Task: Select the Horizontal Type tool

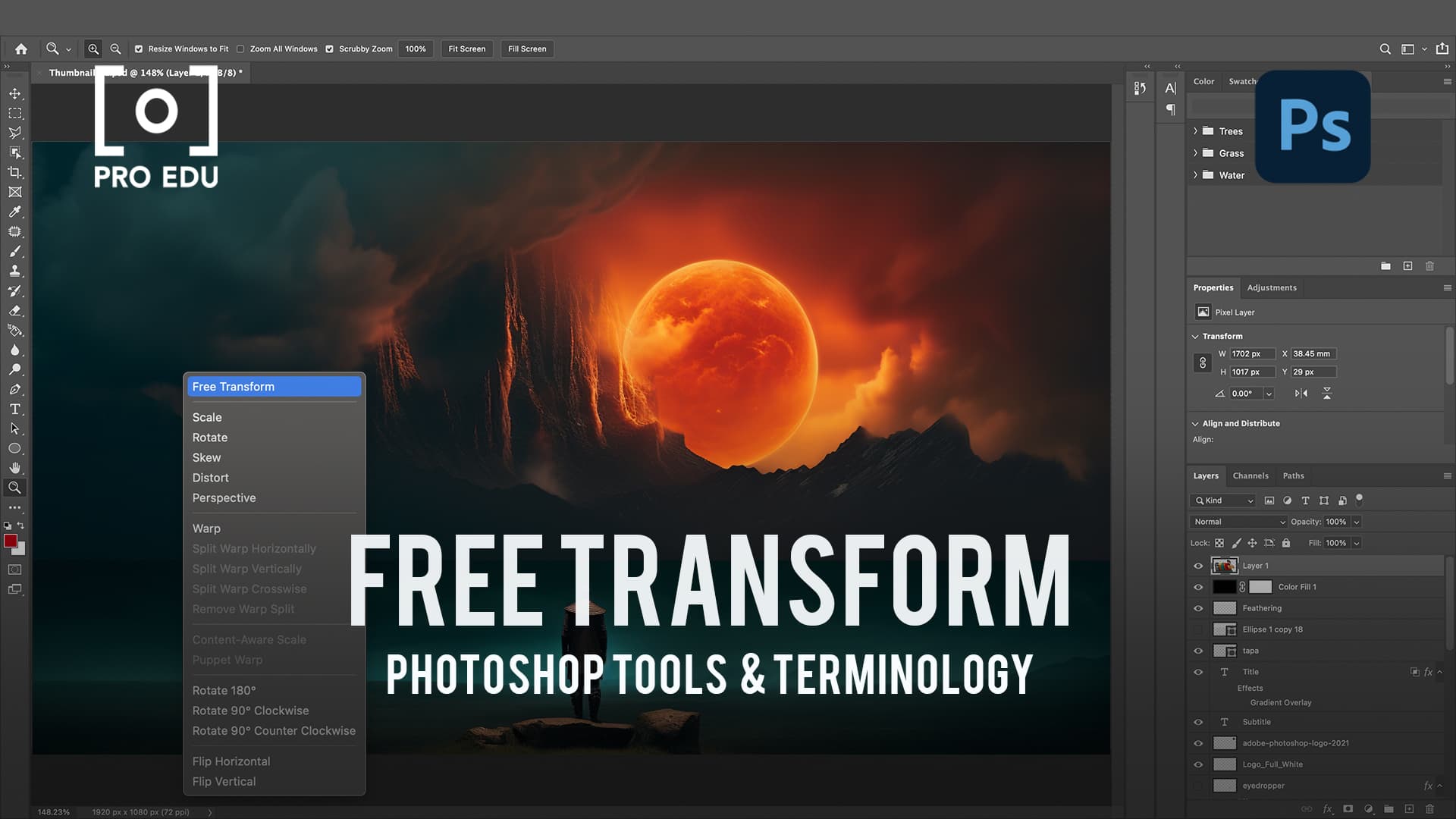Action: point(14,409)
